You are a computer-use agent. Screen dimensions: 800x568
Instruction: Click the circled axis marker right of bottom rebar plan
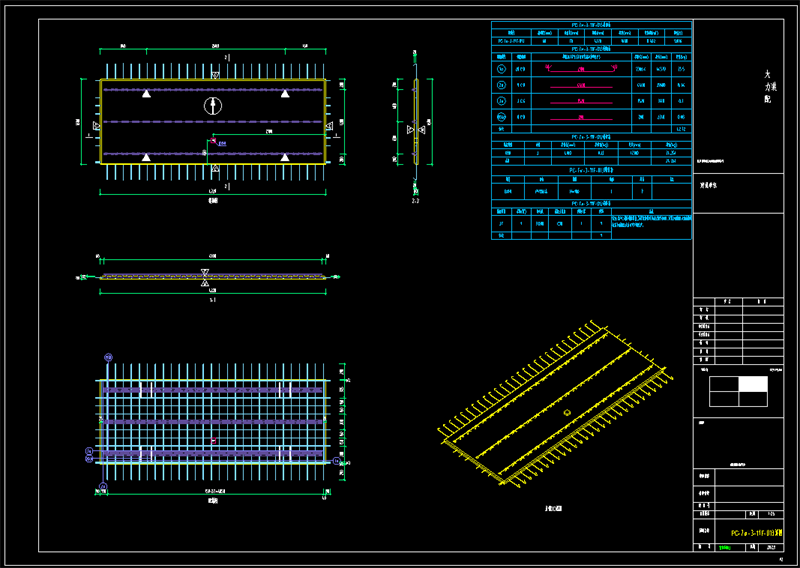(336, 461)
